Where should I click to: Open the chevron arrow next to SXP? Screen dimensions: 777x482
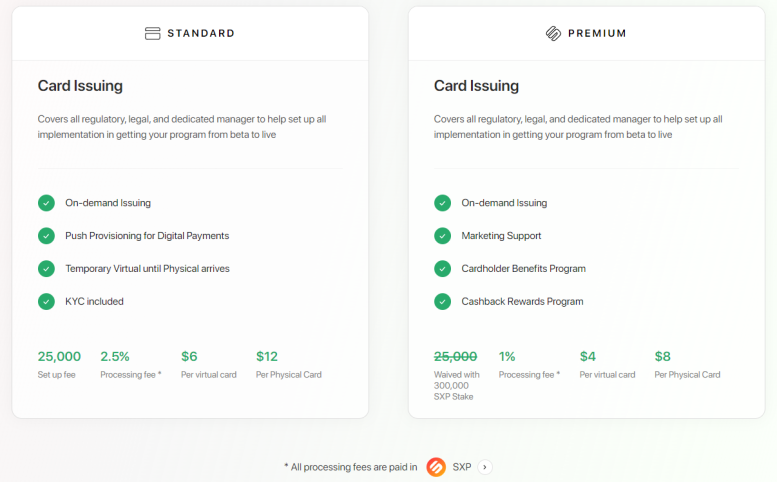(x=485, y=467)
